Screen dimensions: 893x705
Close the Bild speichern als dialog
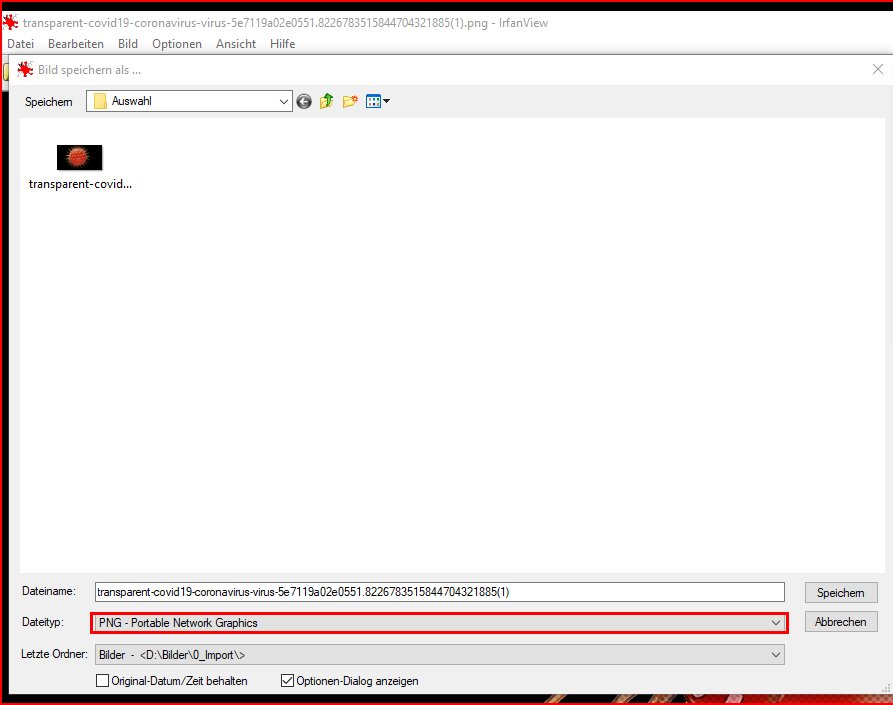(878, 69)
